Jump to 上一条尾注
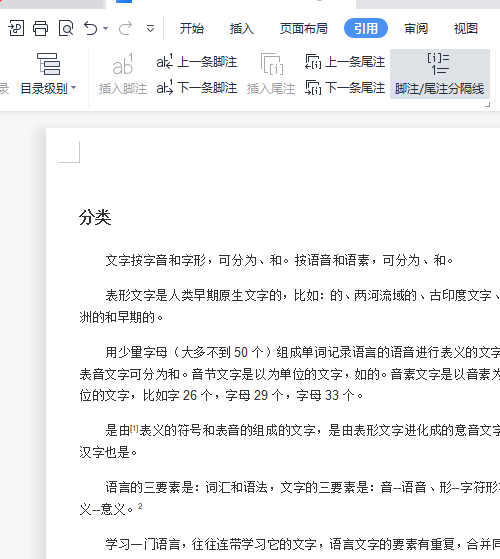The height and width of the screenshot is (559, 500). pyautogui.click(x=345, y=62)
